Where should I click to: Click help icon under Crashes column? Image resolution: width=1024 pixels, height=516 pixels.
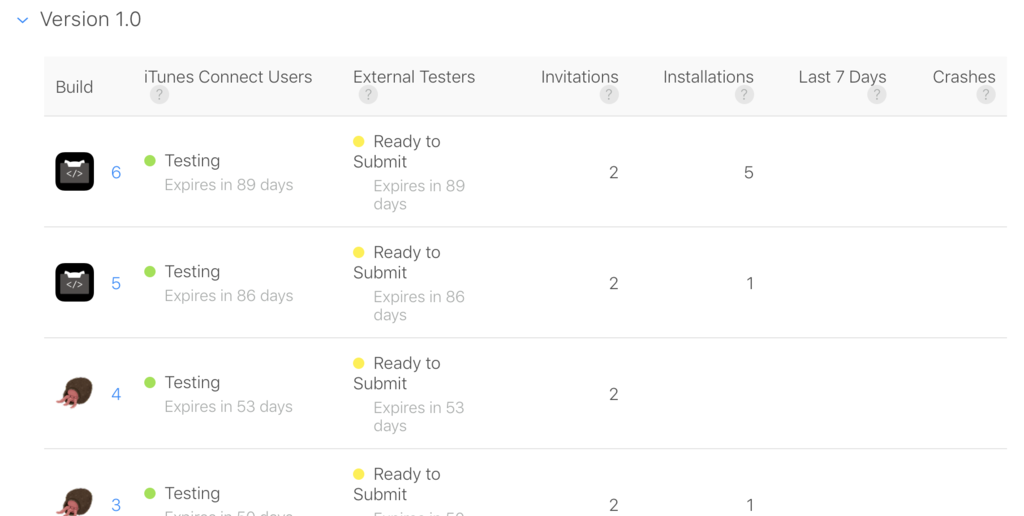986,95
